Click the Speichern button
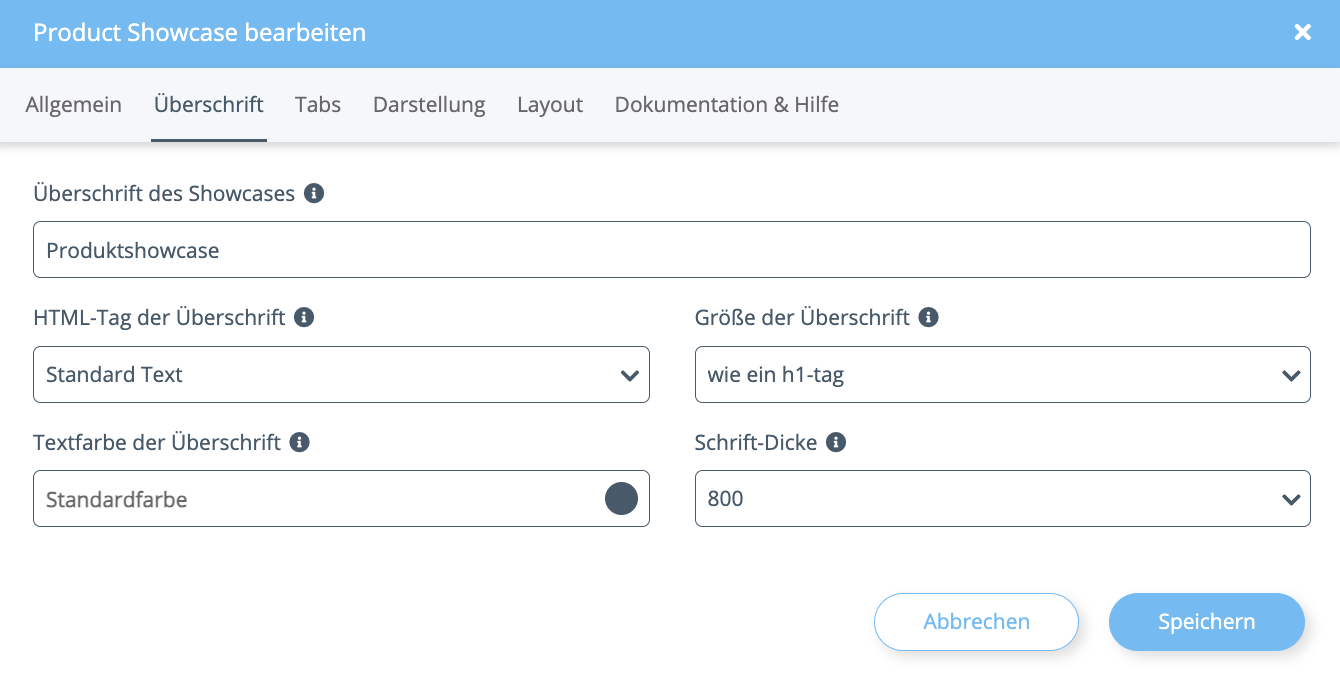The image size is (1340, 686). 1206,621
